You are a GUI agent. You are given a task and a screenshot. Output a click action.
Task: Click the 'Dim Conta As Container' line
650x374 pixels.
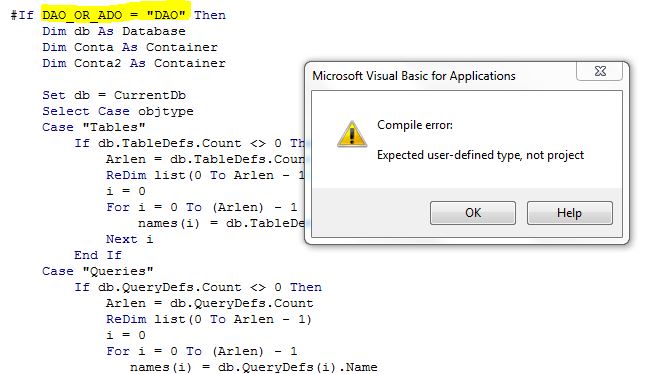click(130, 47)
